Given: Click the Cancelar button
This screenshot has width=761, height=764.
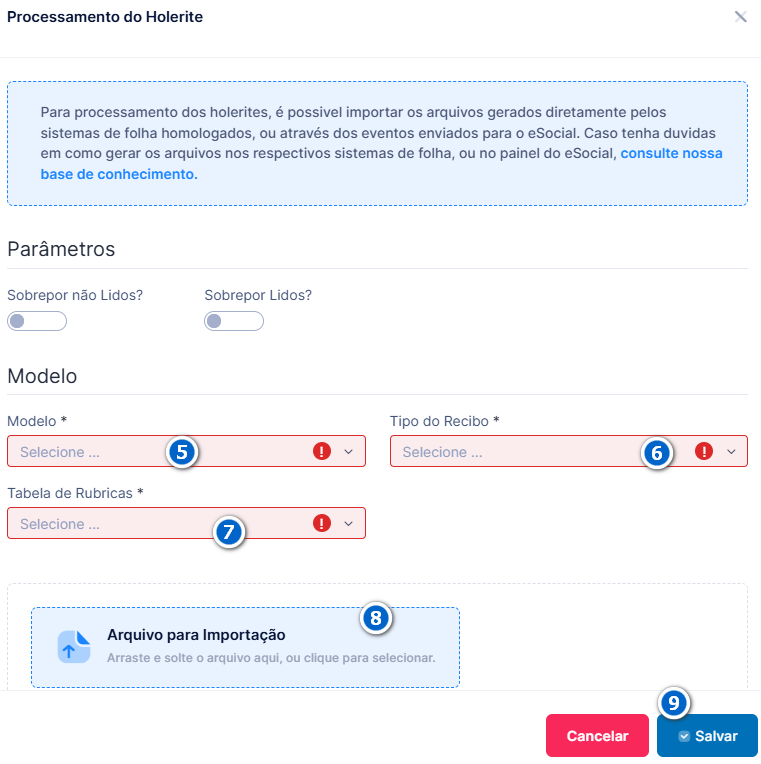Looking at the screenshot, I should (597, 735).
